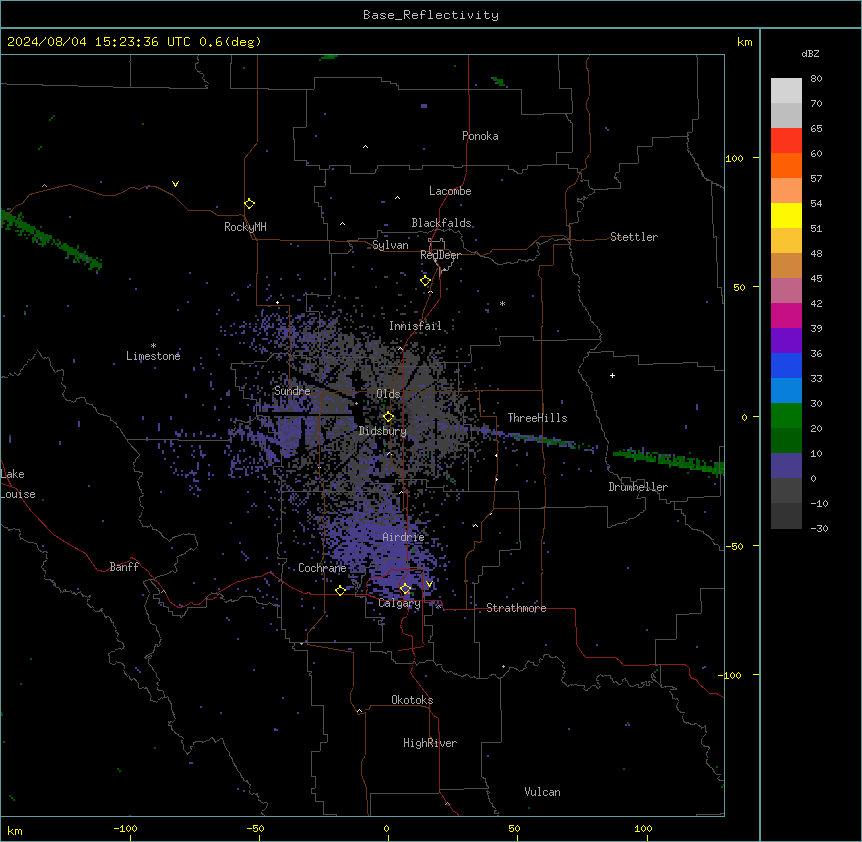Click the Olds town label

pos(388,394)
